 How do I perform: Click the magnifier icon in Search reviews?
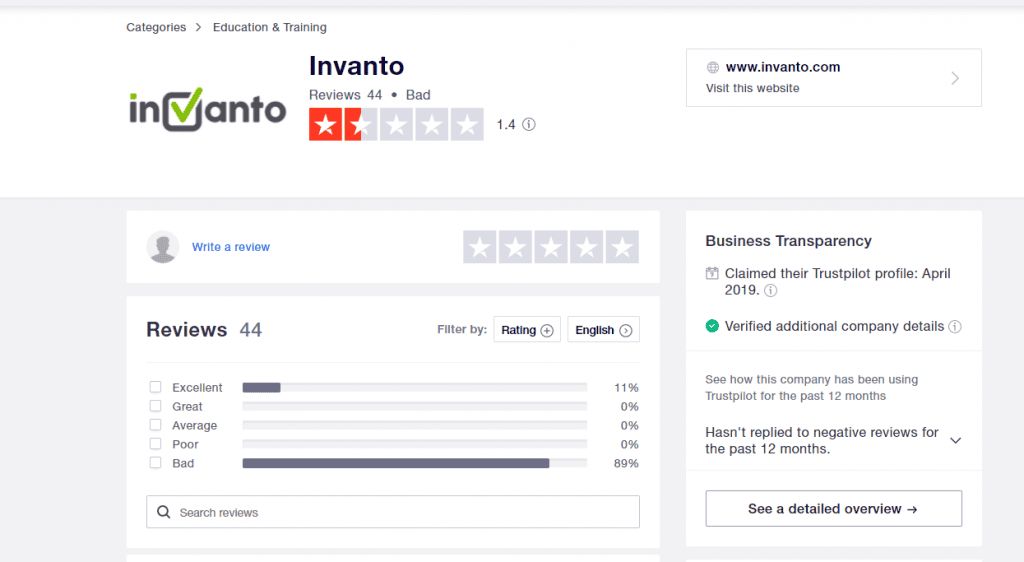coord(164,512)
